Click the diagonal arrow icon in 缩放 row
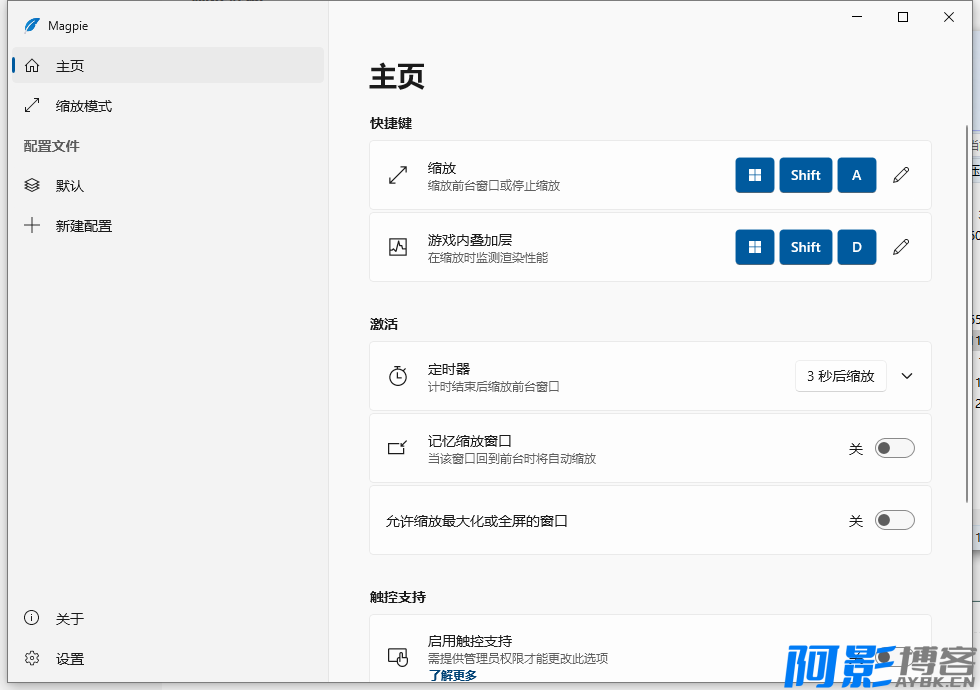The image size is (980, 690). 398,175
